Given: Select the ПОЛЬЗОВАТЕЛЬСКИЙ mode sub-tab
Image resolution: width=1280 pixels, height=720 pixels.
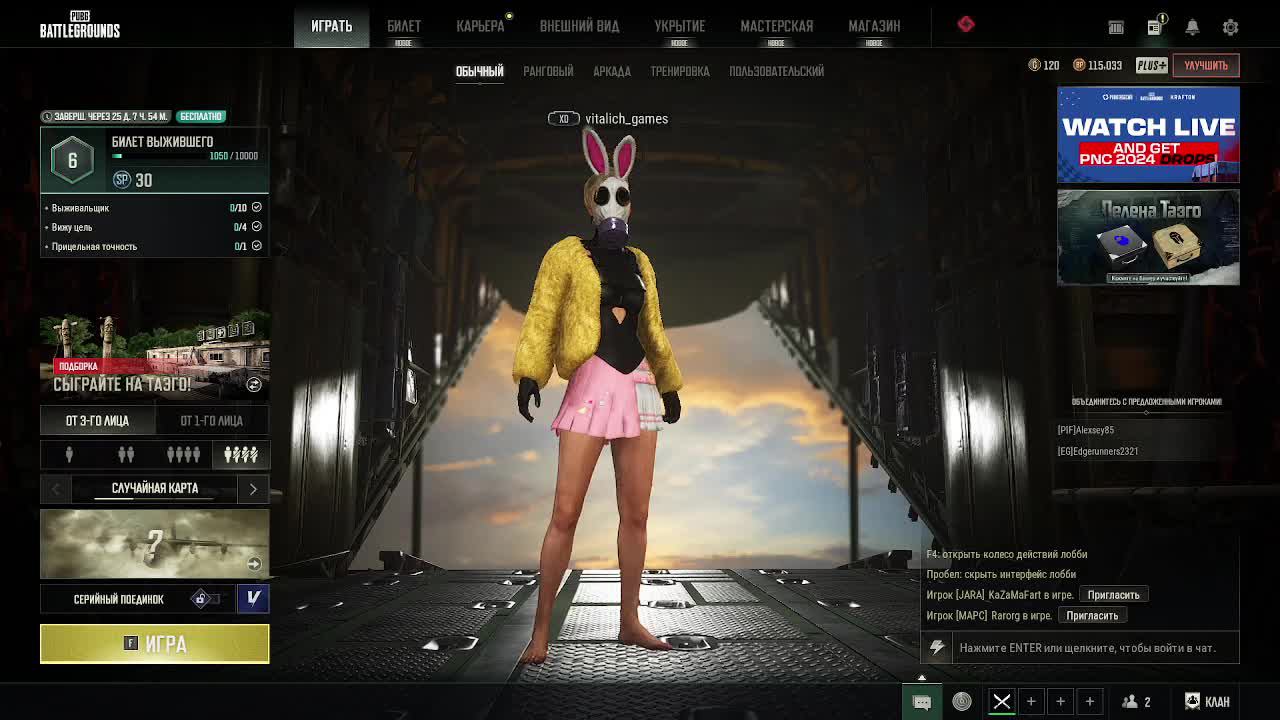Looking at the screenshot, I should pyautogui.click(x=777, y=71).
